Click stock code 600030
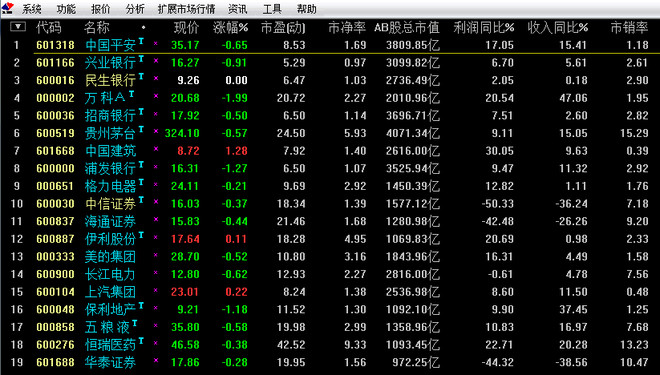This screenshot has width=660, height=375. click(55, 204)
